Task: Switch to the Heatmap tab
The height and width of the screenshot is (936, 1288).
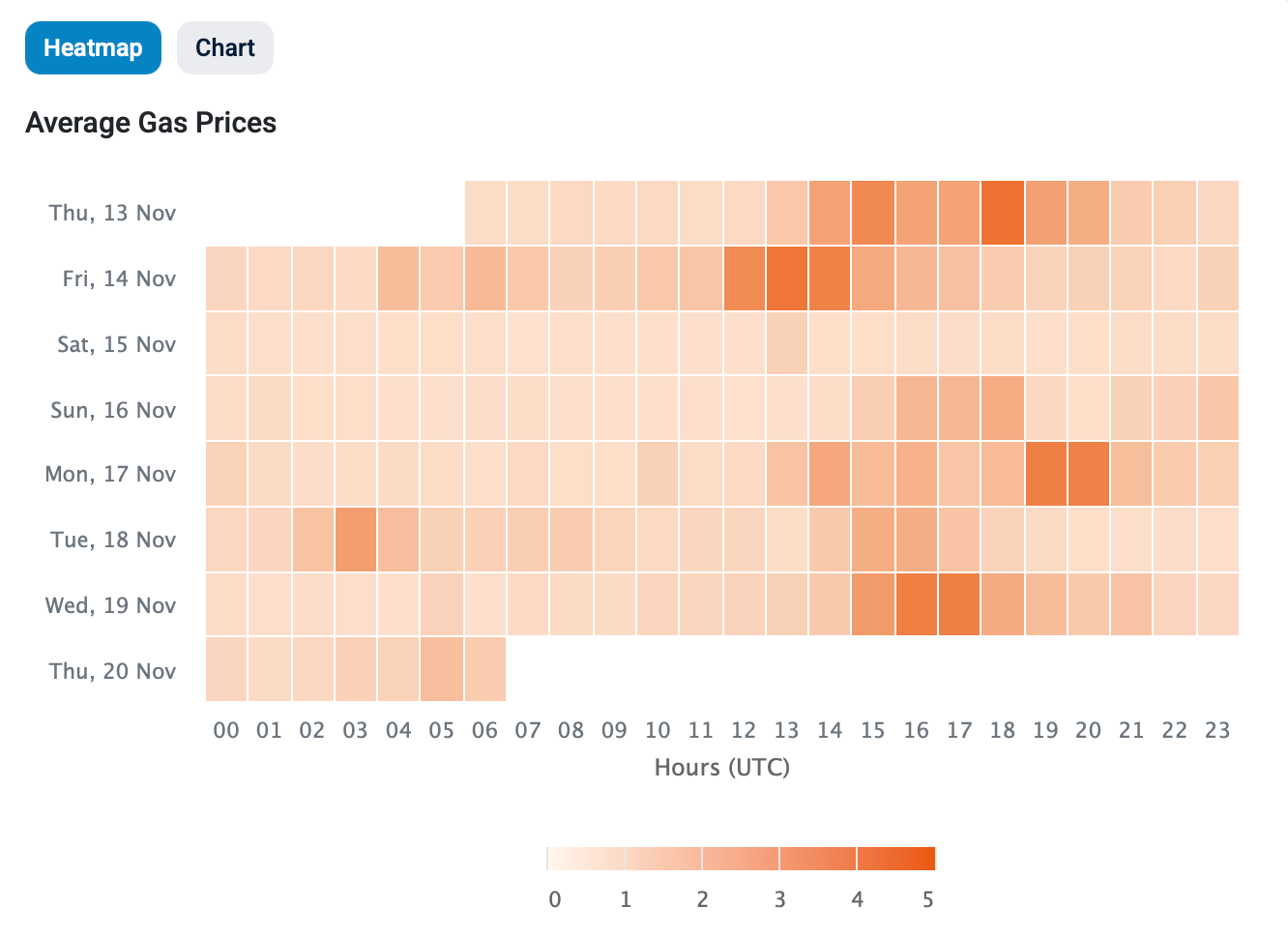Action: [x=93, y=48]
